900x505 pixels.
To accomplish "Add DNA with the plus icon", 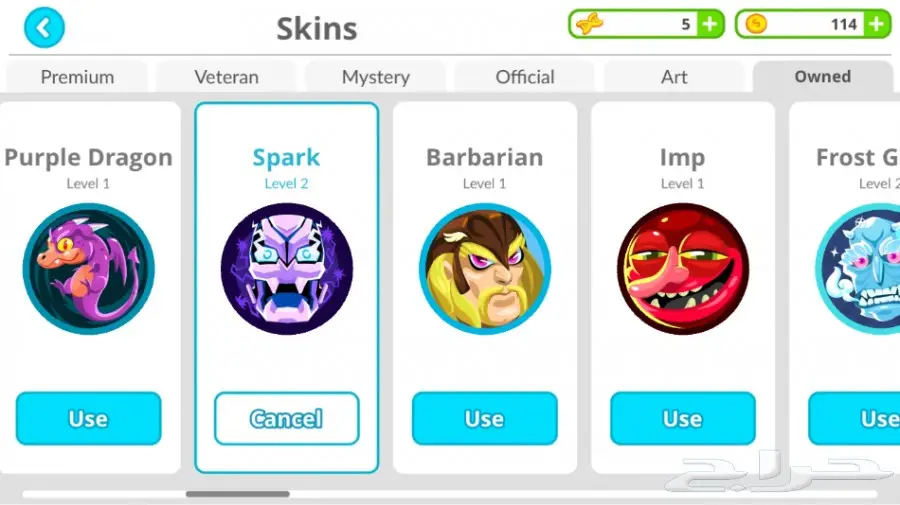I will point(710,24).
